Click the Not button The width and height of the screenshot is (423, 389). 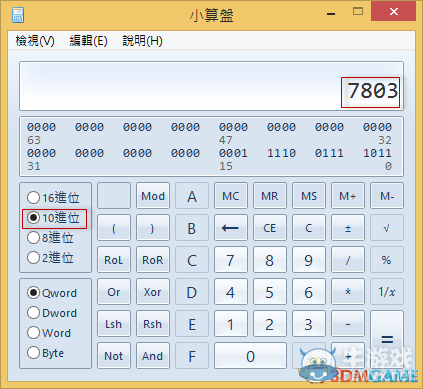[114, 356]
